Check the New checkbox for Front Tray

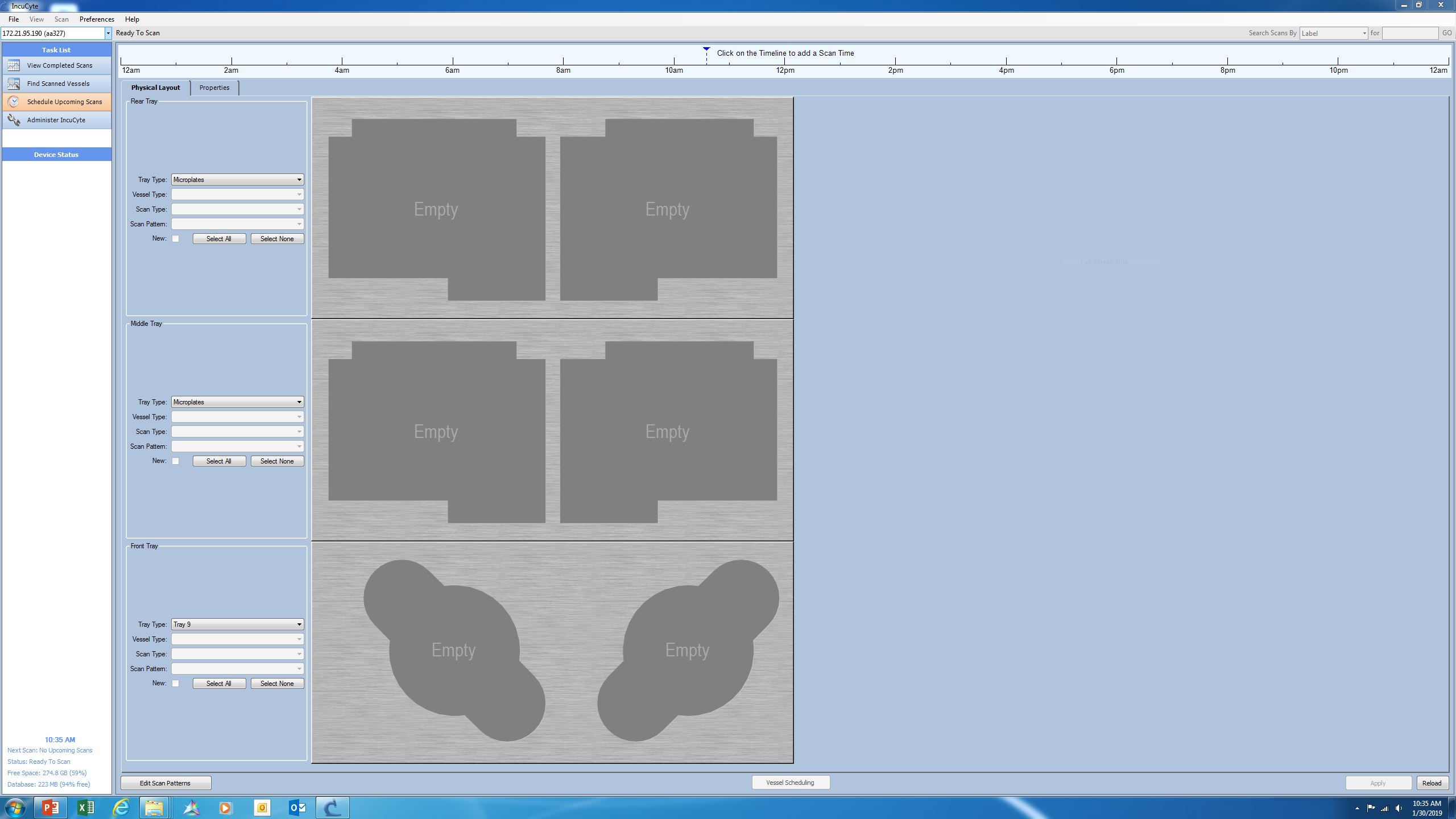176,684
